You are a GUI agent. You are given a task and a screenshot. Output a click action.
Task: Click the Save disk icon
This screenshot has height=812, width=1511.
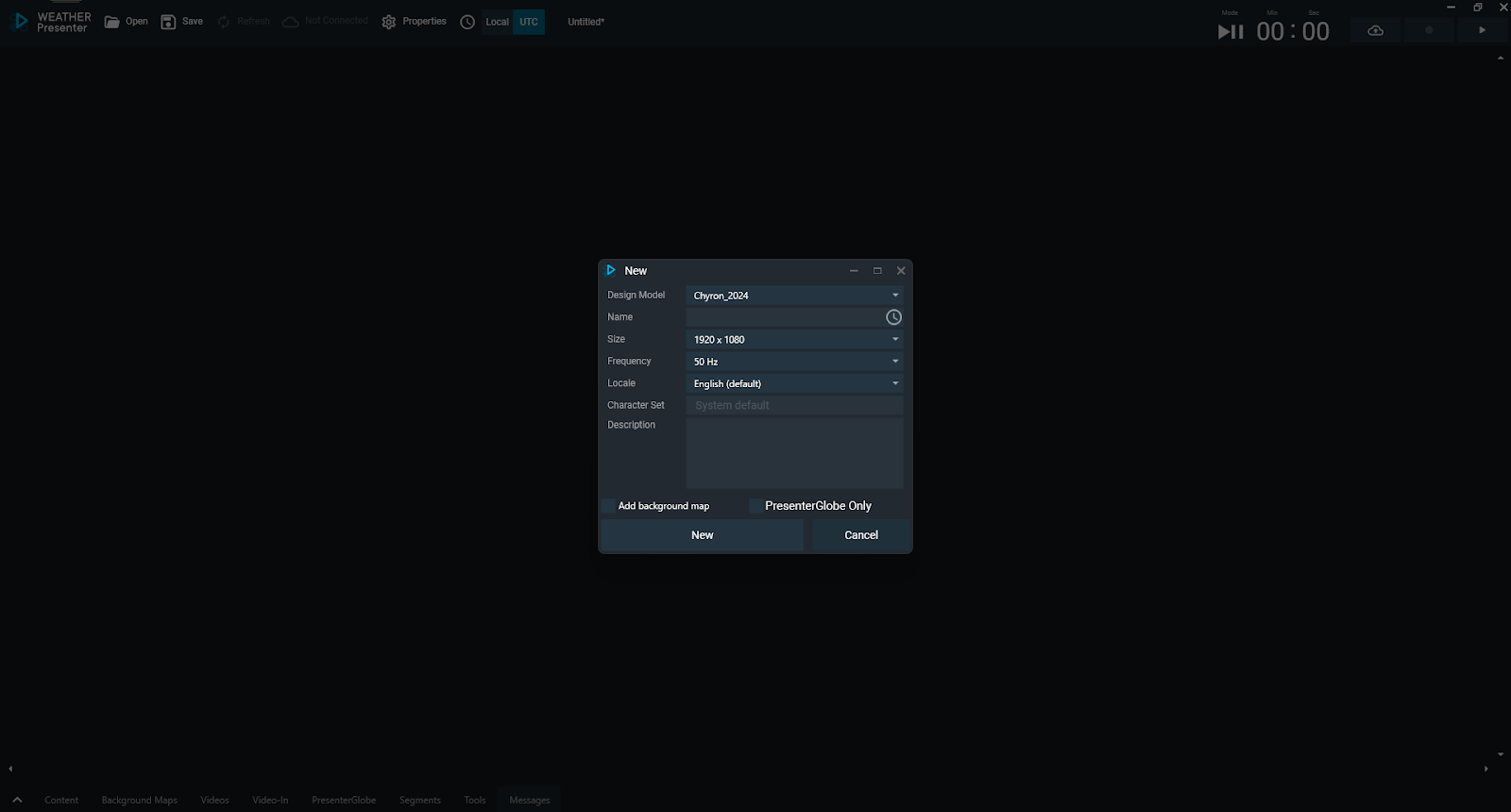point(168,22)
